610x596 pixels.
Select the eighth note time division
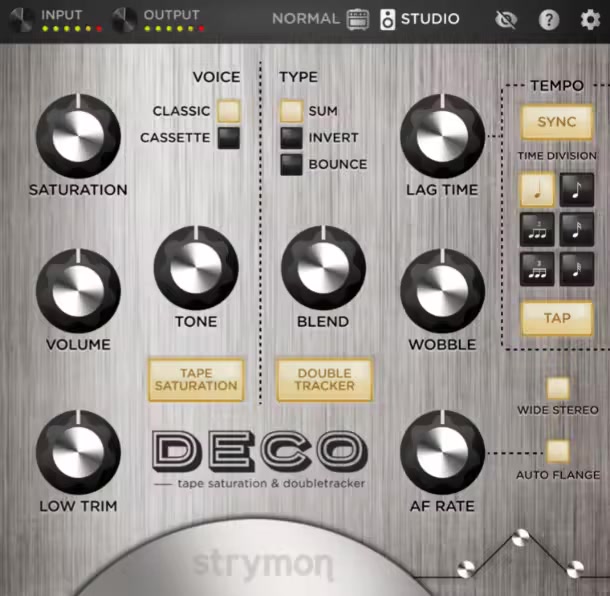pos(577,190)
